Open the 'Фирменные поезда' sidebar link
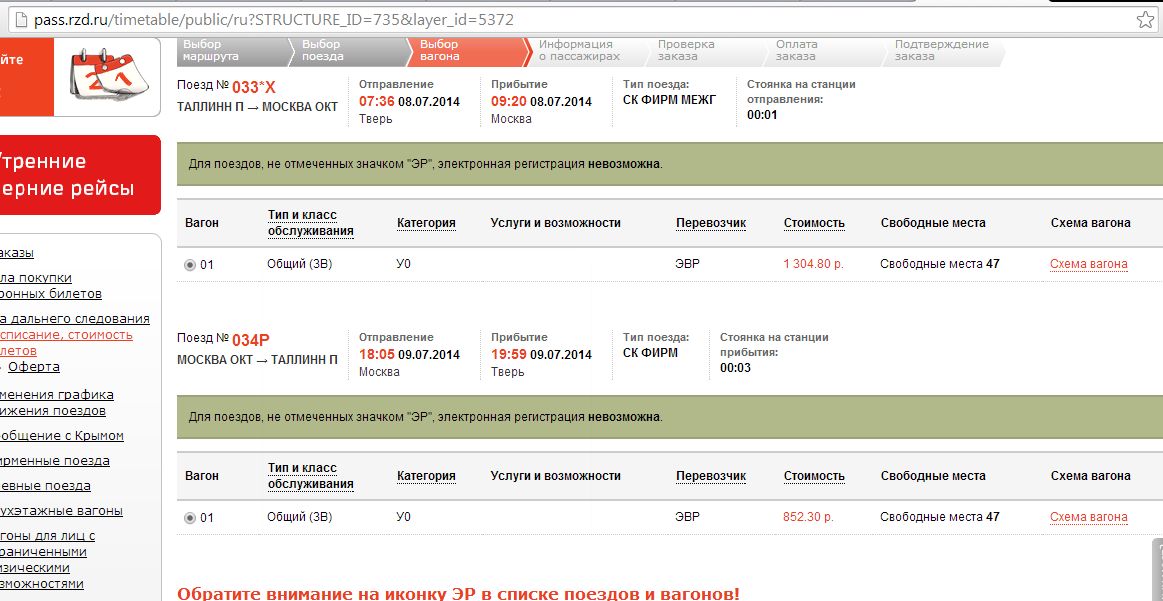This screenshot has height=601, width=1163. (54, 461)
